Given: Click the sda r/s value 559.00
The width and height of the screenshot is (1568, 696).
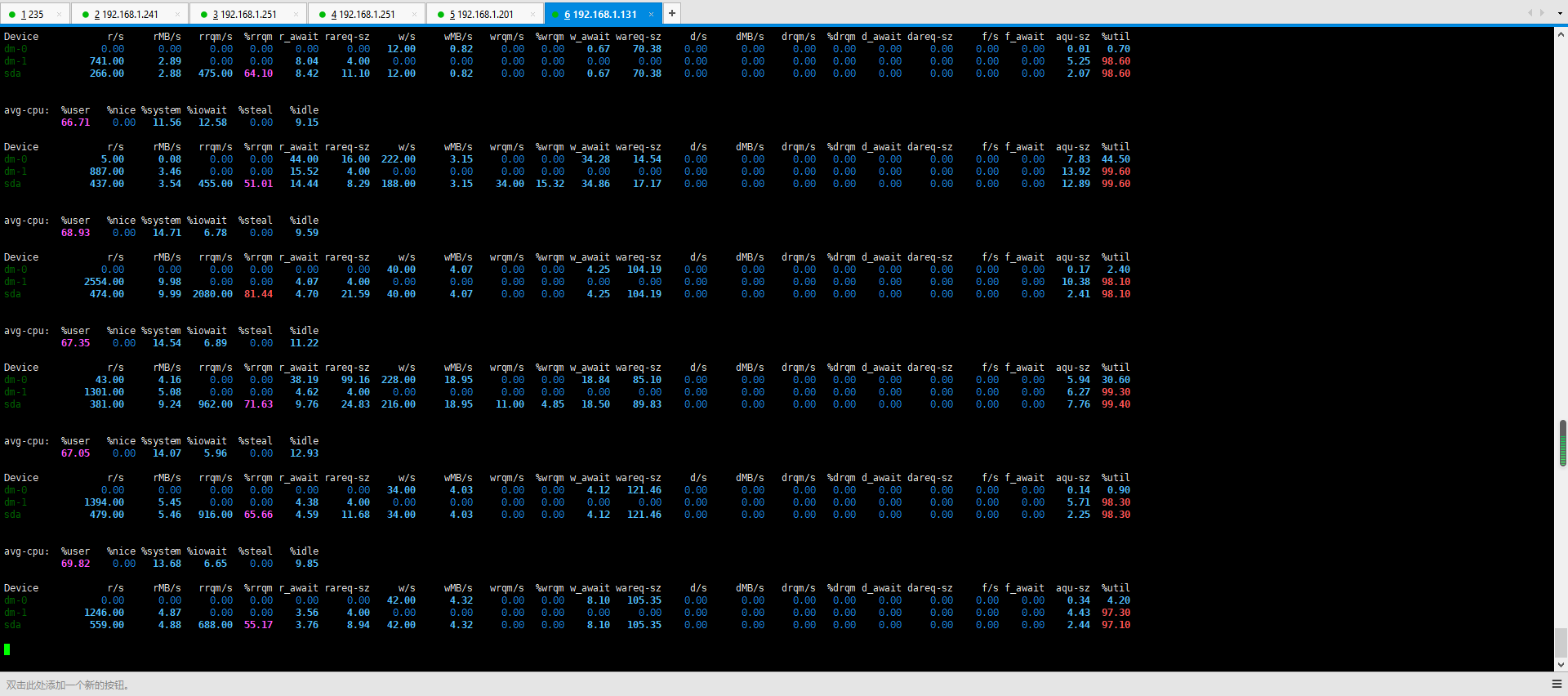Looking at the screenshot, I should point(107,625).
